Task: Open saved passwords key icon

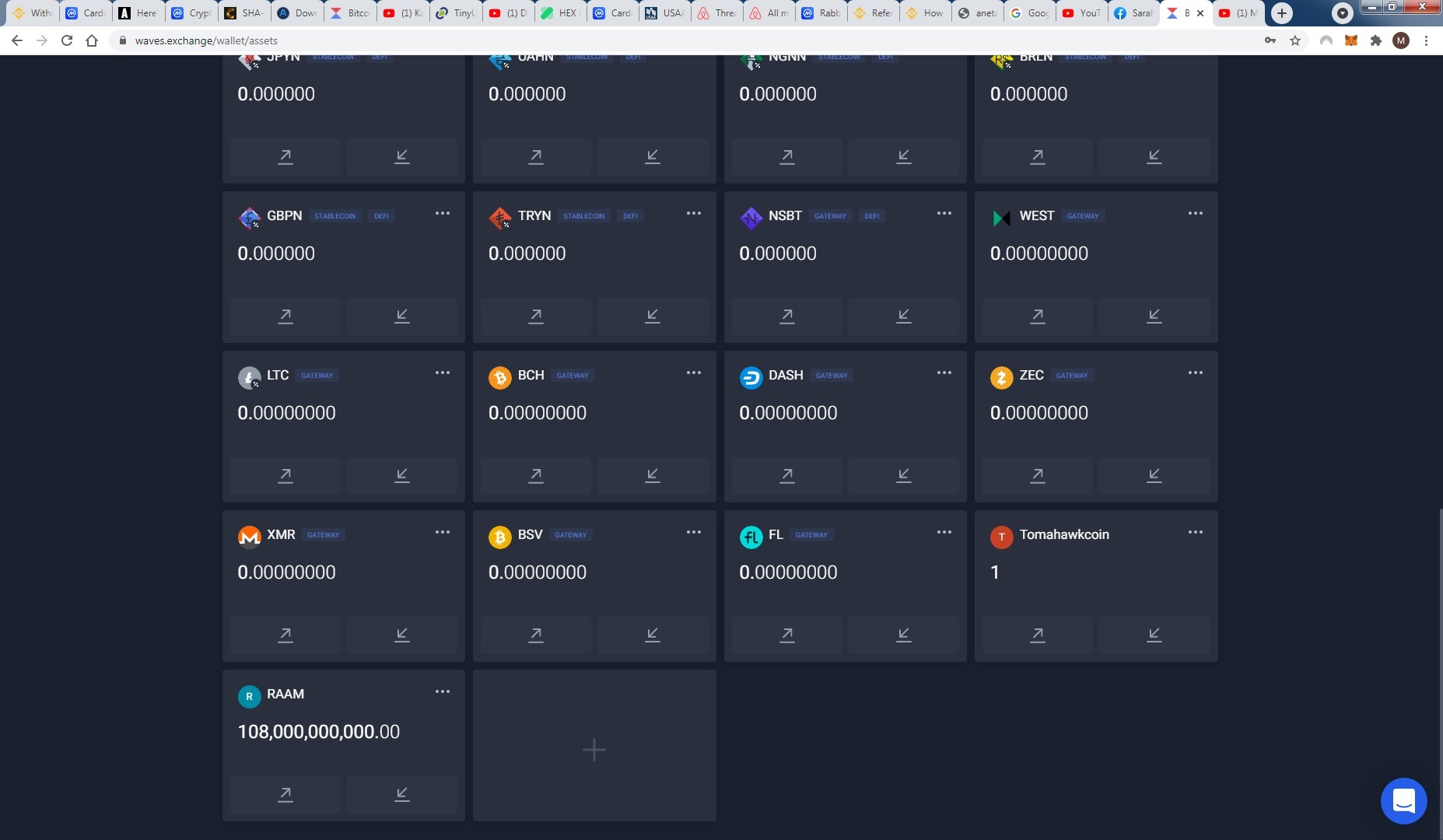Action: click(x=1270, y=40)
